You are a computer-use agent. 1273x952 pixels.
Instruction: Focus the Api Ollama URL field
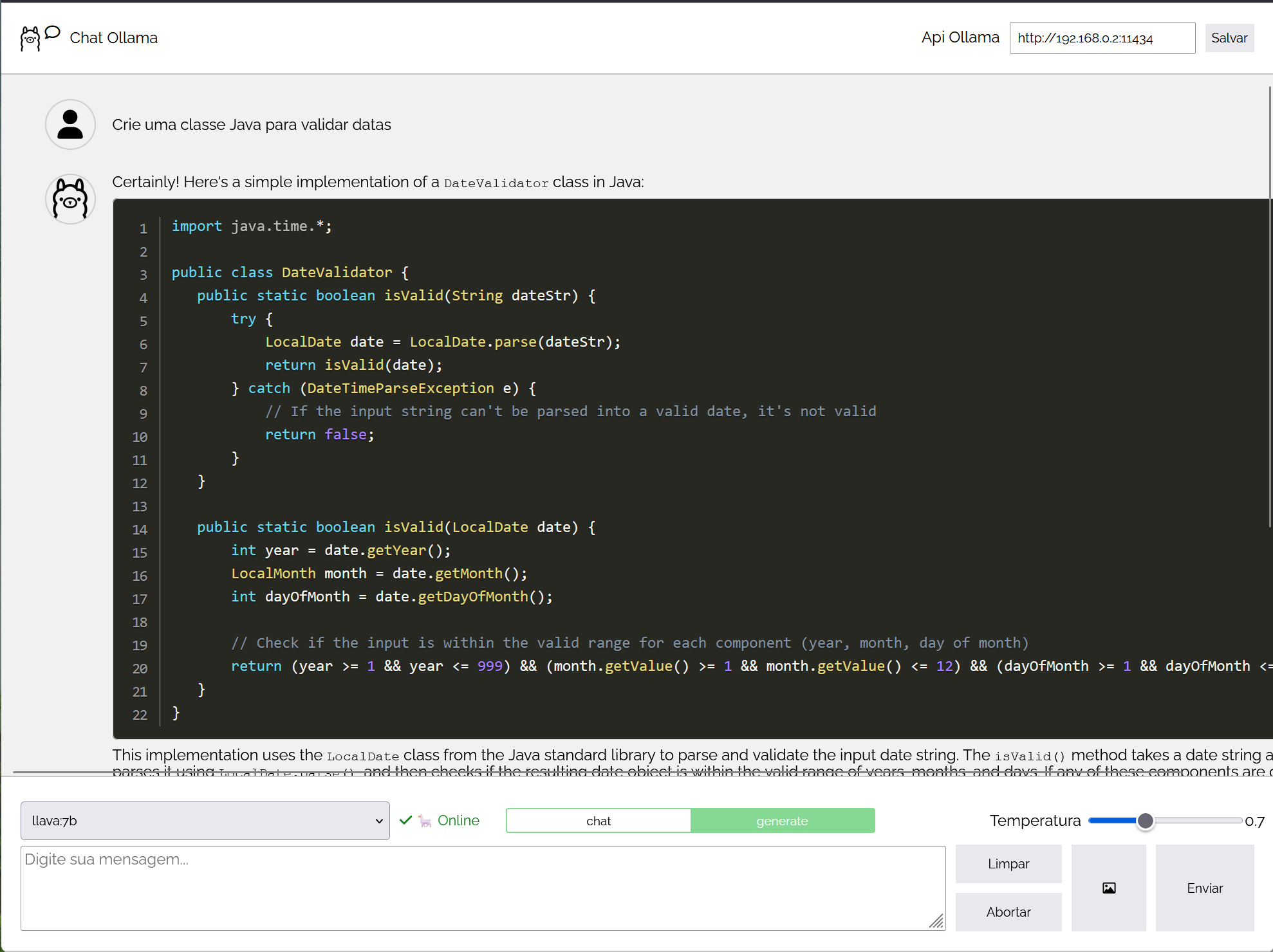(x=1101, y=38)
